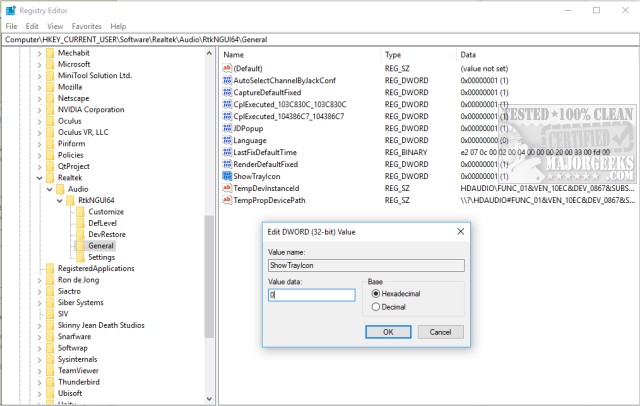Screen dimensions: 640x406
Task: Click the DefLevel folder icon
Action: pos(80,223)
